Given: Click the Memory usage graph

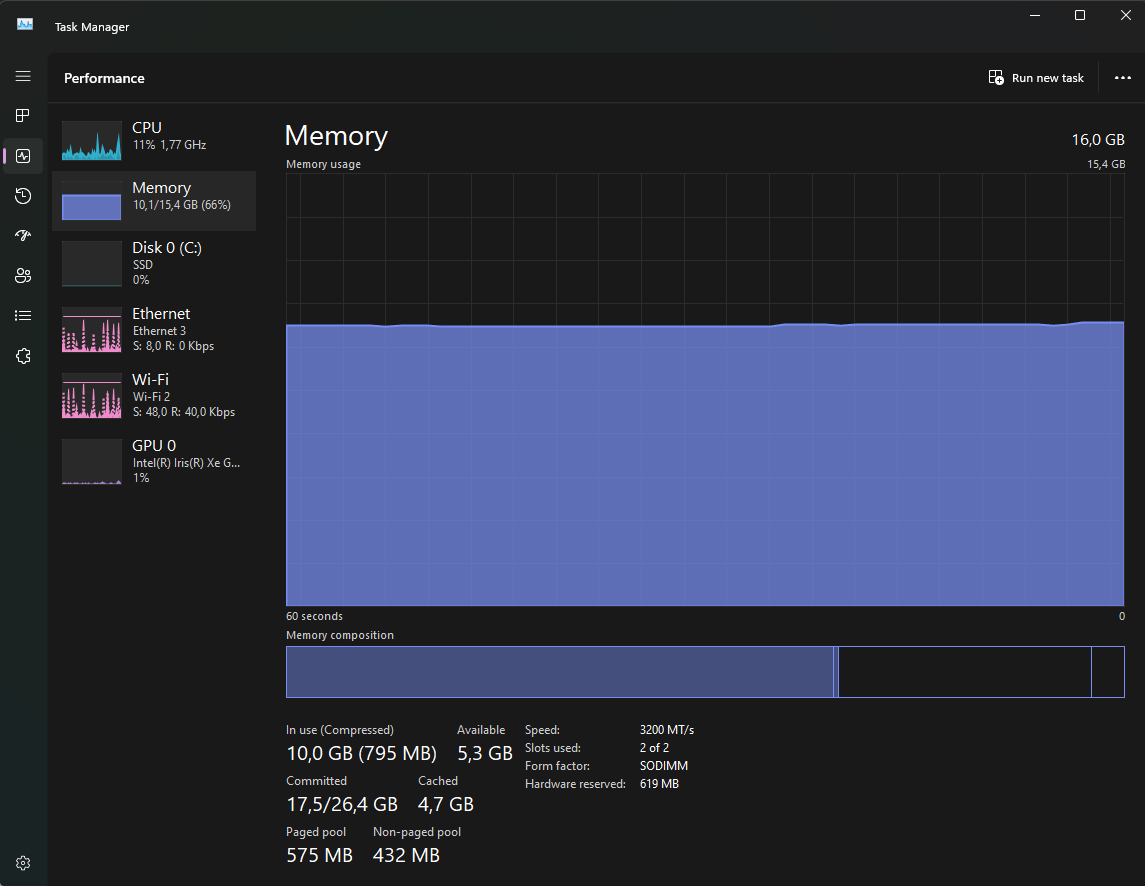Looking at the screenshot, I should click(705, 389).
